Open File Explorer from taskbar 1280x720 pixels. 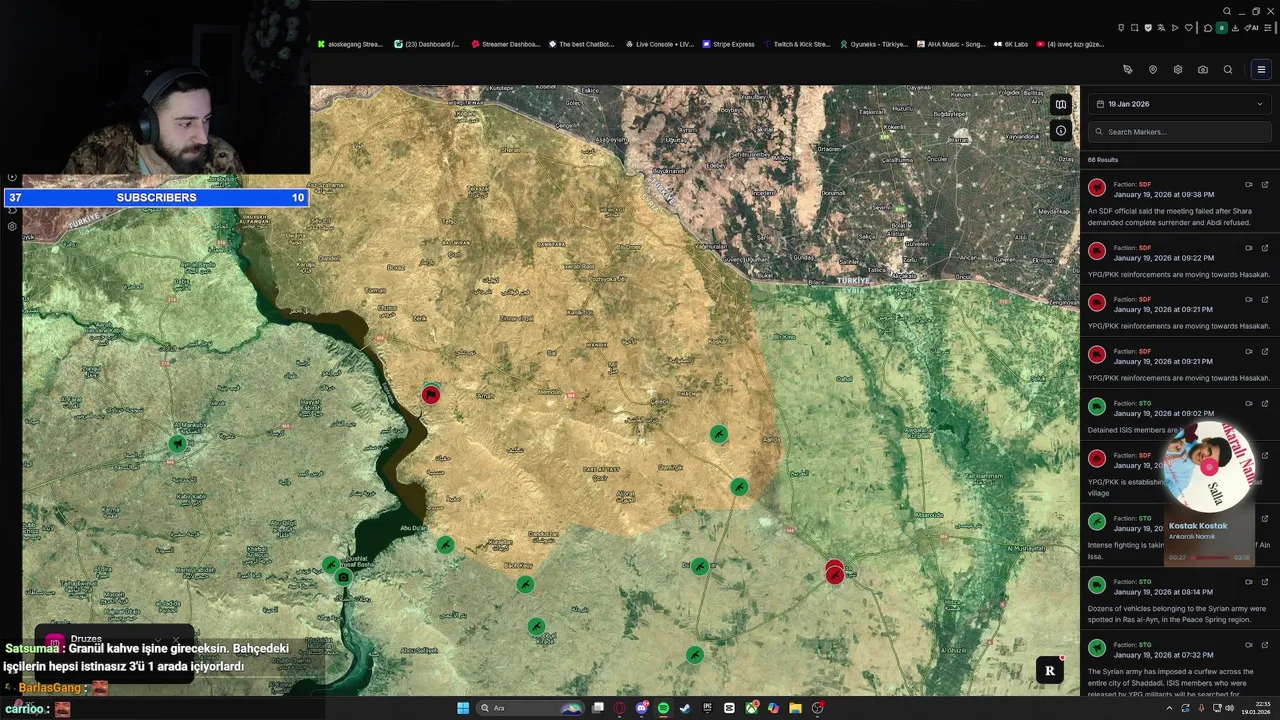pos(795,708)
